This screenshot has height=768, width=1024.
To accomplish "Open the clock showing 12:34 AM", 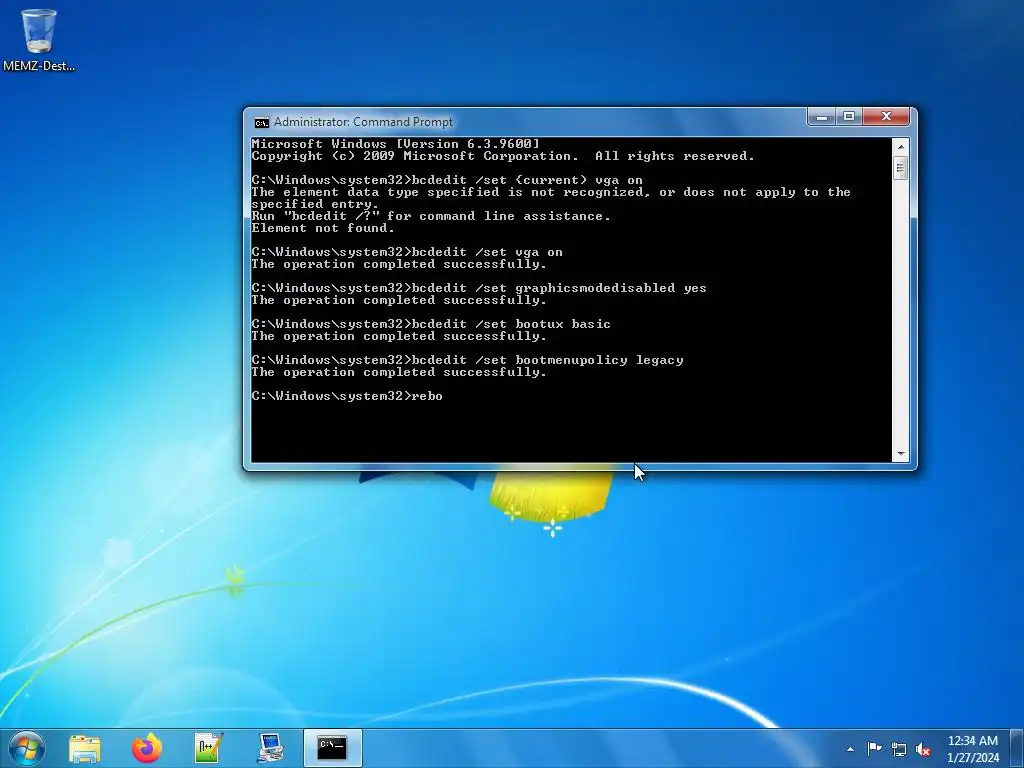I will tap(973, 749).
